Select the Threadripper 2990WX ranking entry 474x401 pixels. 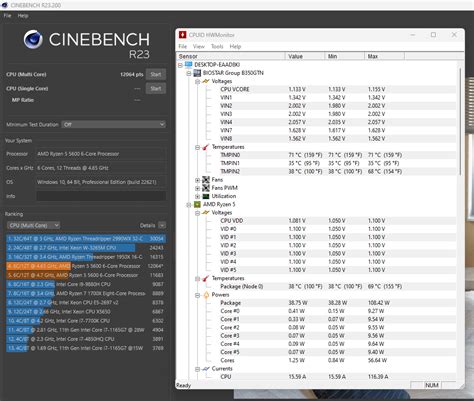coord(85,239)
